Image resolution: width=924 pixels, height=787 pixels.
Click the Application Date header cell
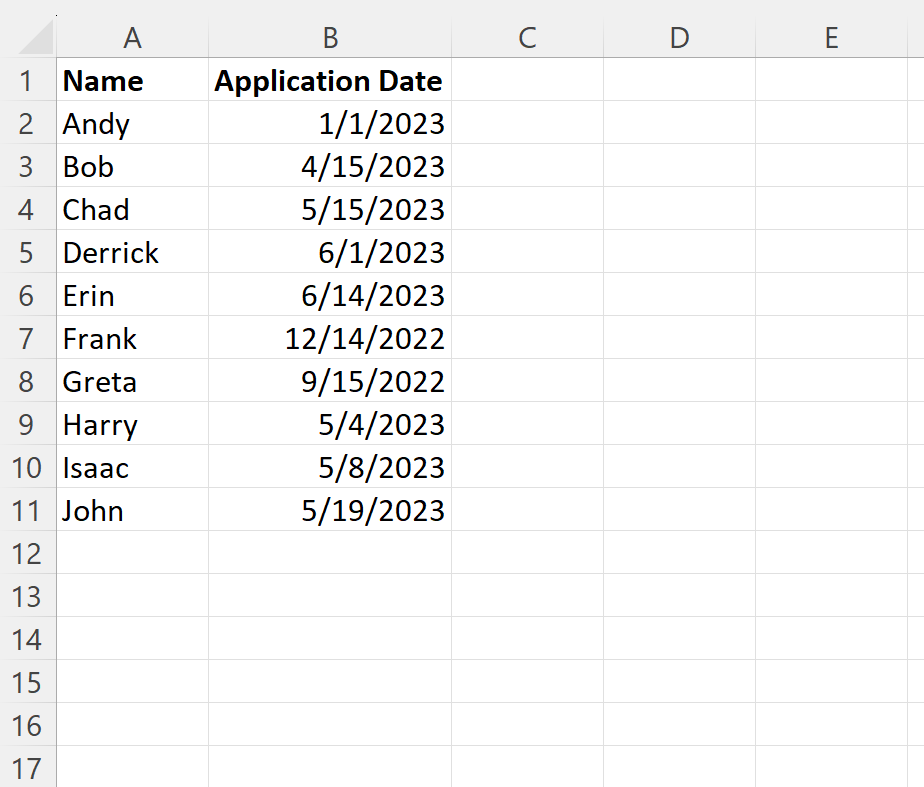point(330,80)
